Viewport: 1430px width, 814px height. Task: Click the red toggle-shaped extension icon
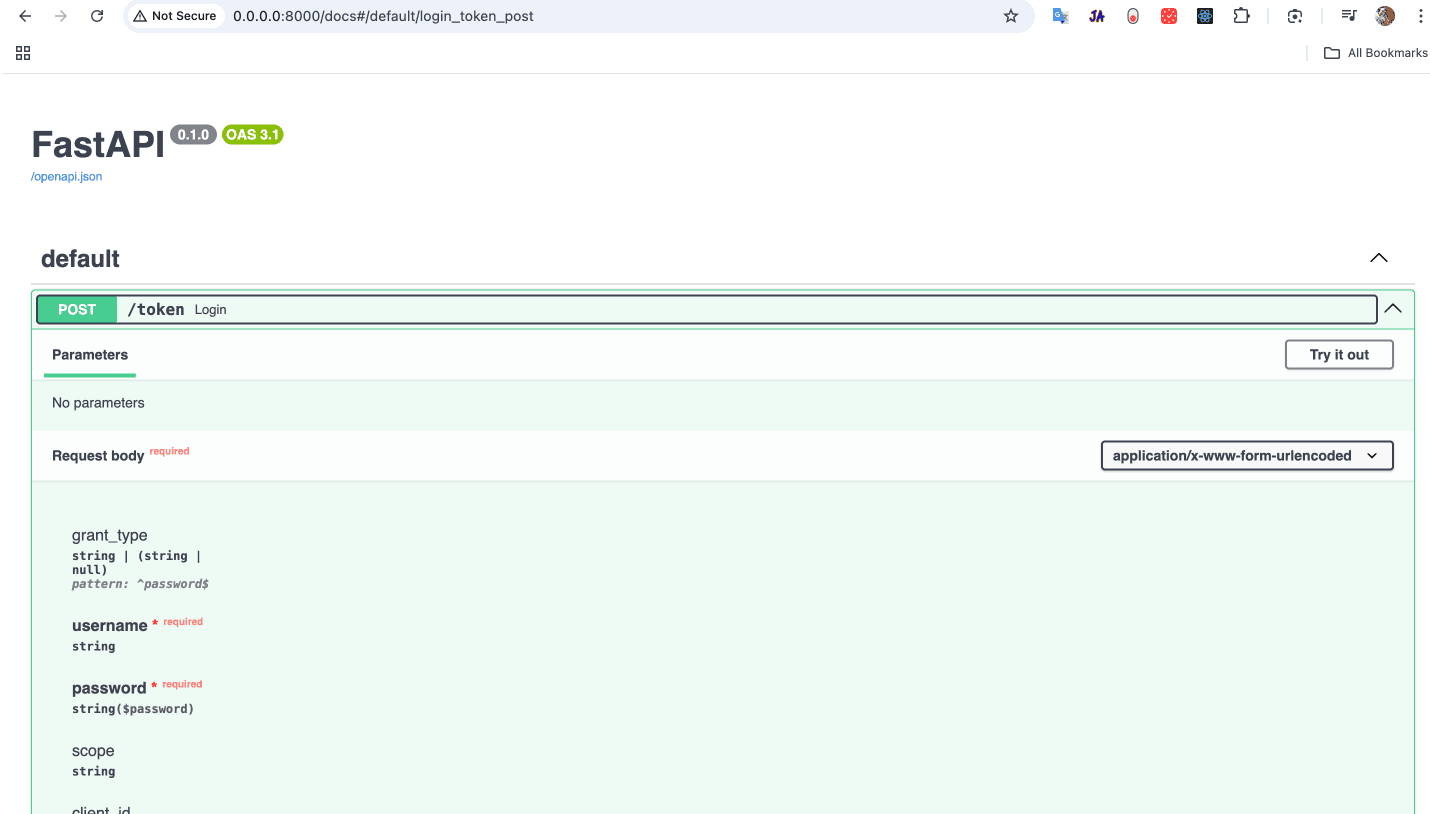click(x=1133, y=16)
